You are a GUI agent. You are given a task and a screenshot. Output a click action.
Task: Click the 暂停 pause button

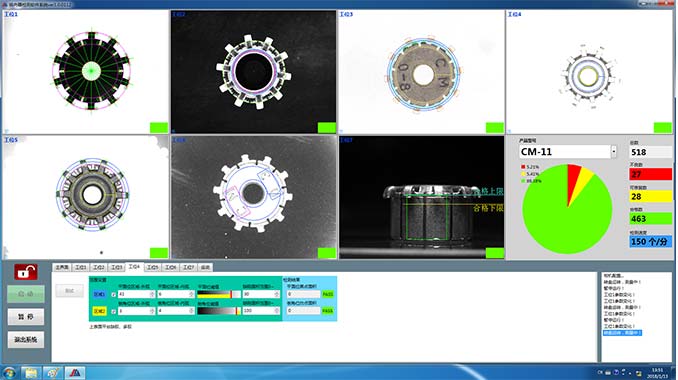click(26, 317)
